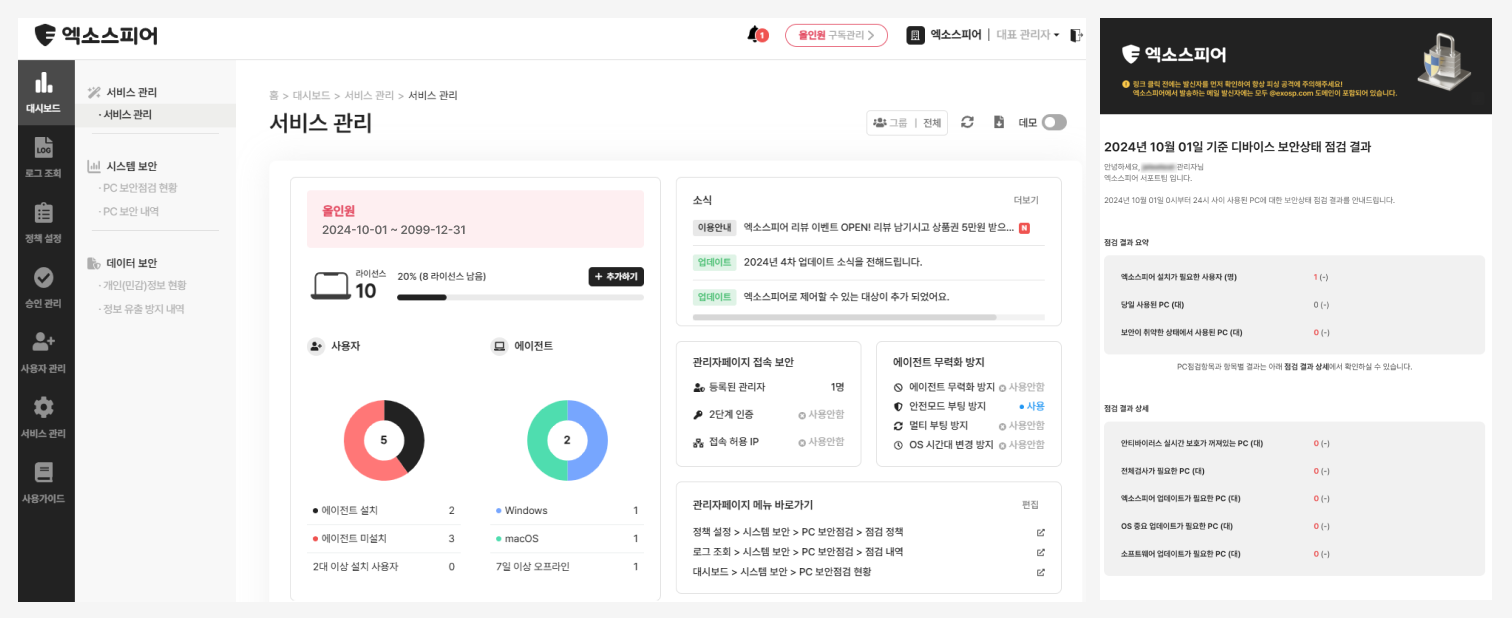Click the Windows legend row
This screenshot has width=1512, height=618.
coord(567,510)
